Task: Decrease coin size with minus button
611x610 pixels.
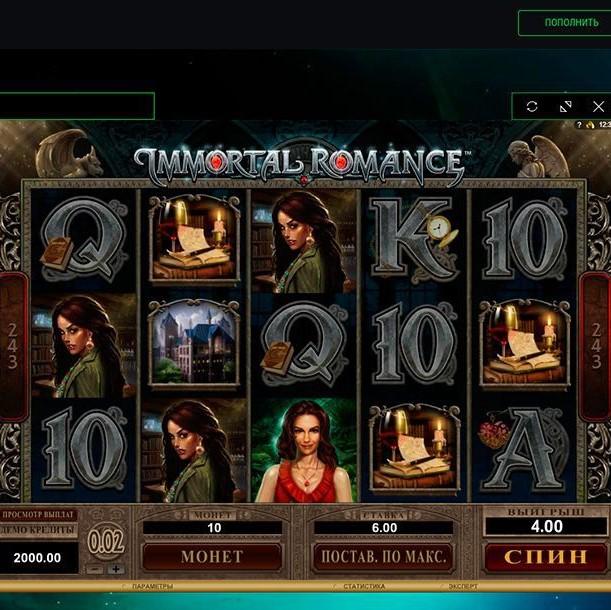Action: point(94,569)
